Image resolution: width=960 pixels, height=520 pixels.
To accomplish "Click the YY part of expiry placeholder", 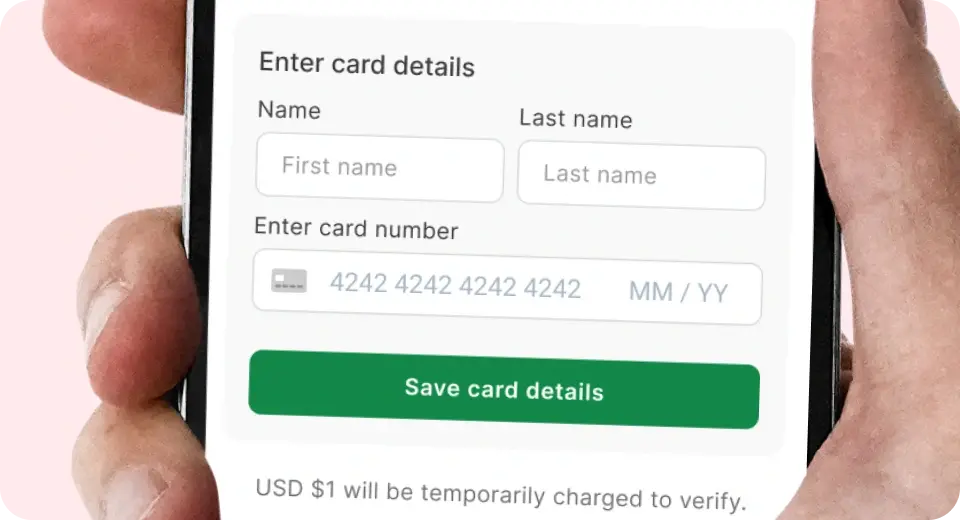I will pyautogui.click(x=713, y=294).
